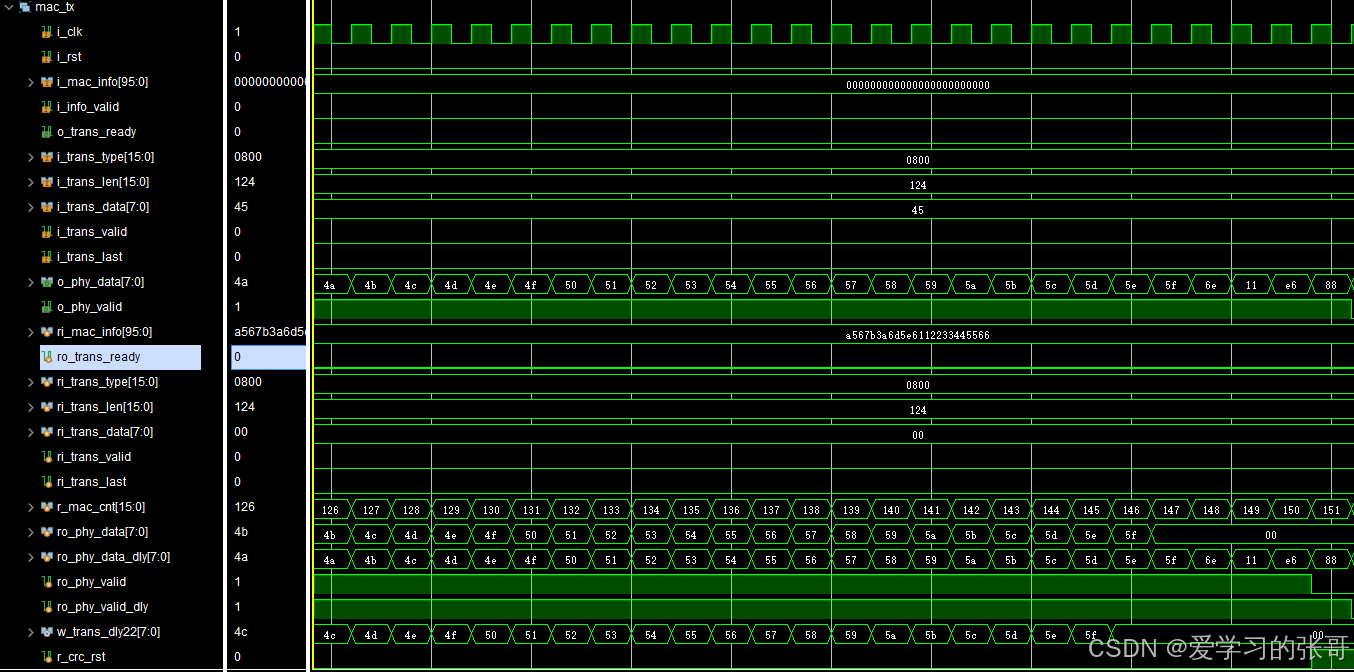Click the ro_phy_valid signal icon
The height and width of the screenshot is (672, 1354).
46,582
